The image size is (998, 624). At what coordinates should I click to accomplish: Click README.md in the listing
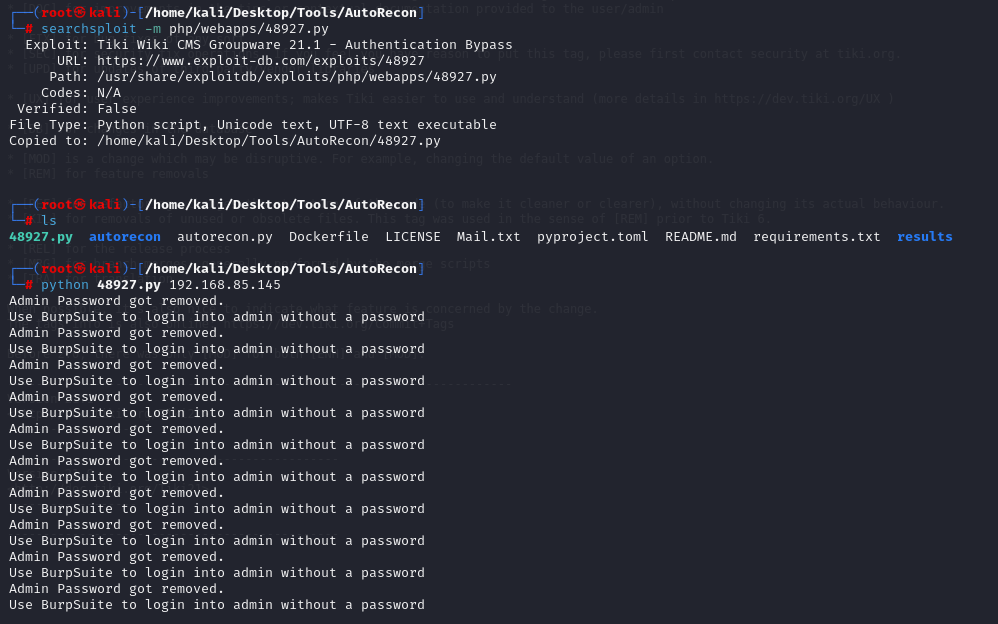701,236
